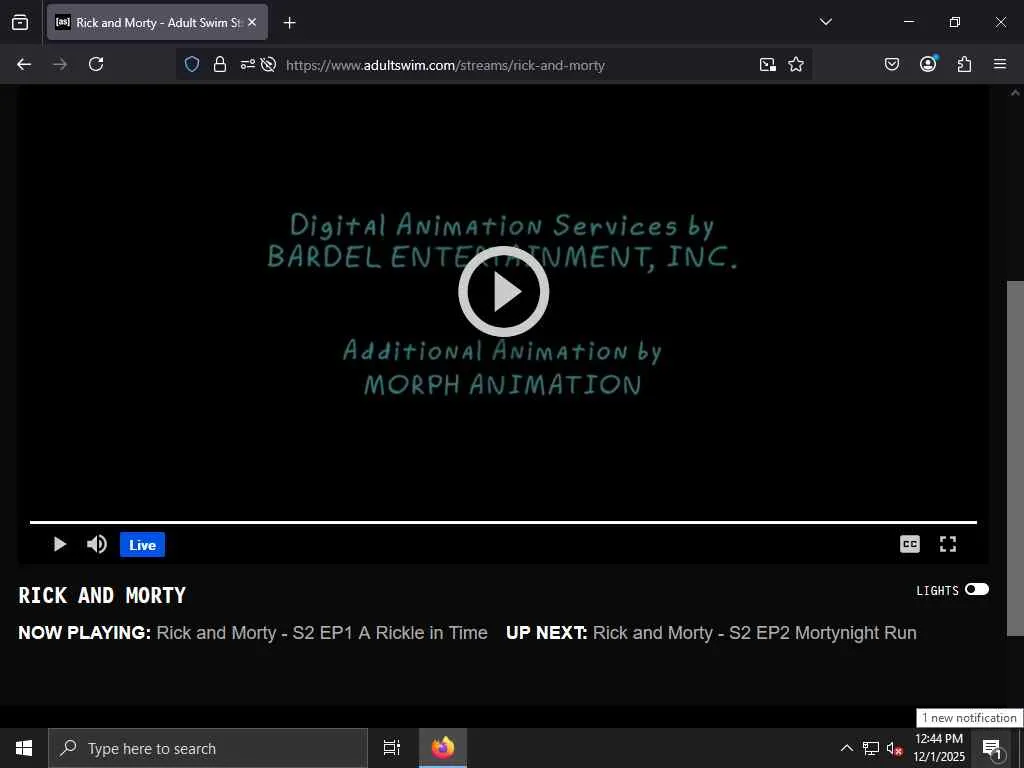Save page to Pocket
The height and width of the screenshot is (768, 1024).
(x=891, y=64)
